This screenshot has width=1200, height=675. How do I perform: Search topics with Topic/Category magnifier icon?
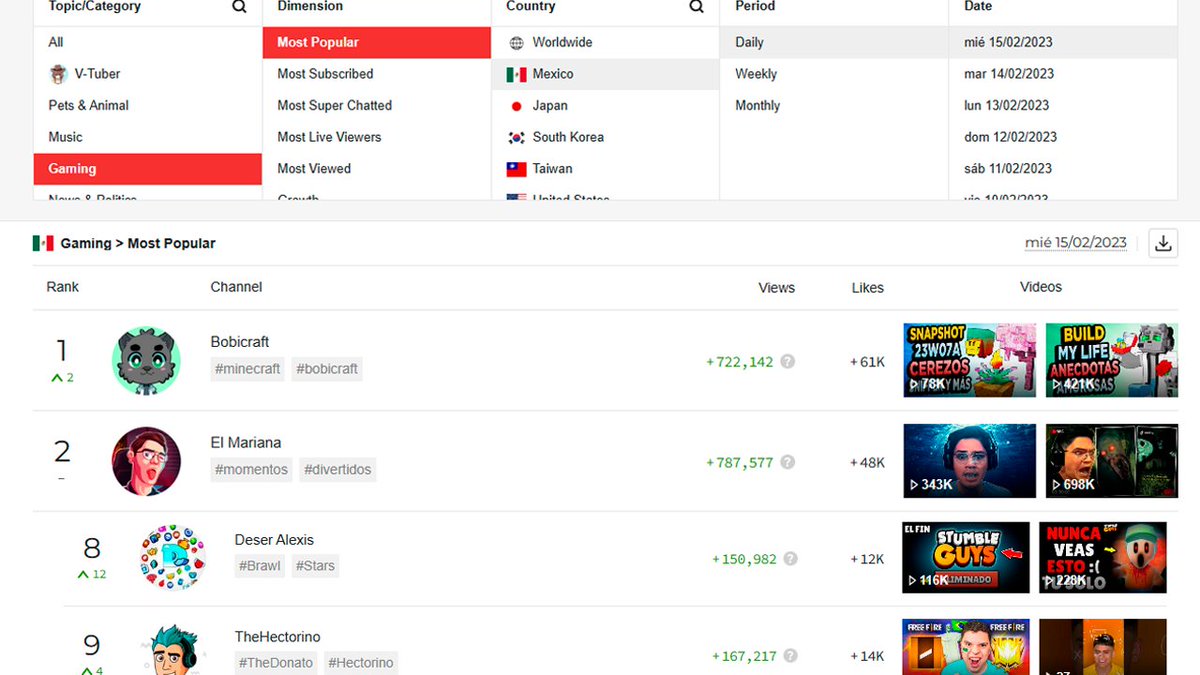click(x=239, y=7)
